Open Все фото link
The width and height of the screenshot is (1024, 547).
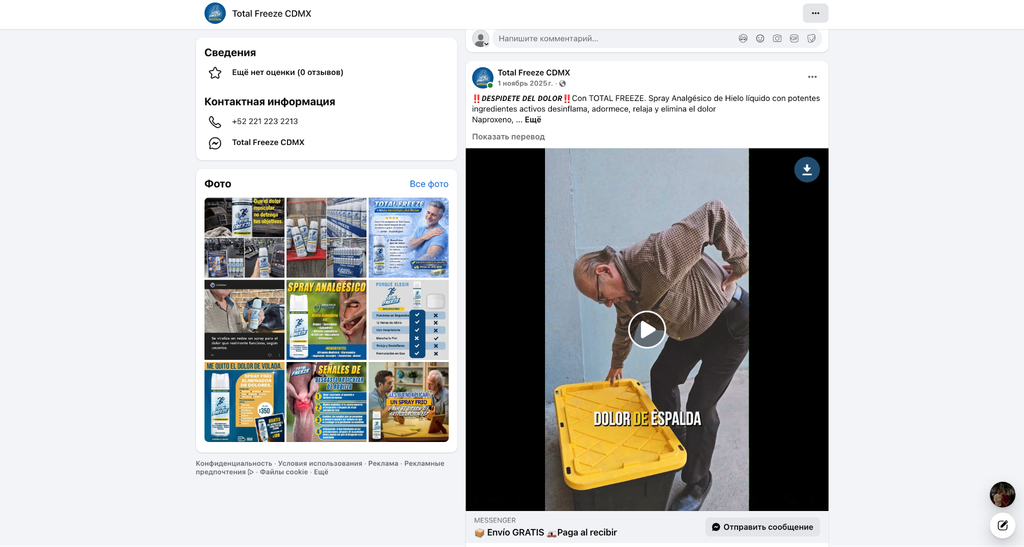(428, 184)
